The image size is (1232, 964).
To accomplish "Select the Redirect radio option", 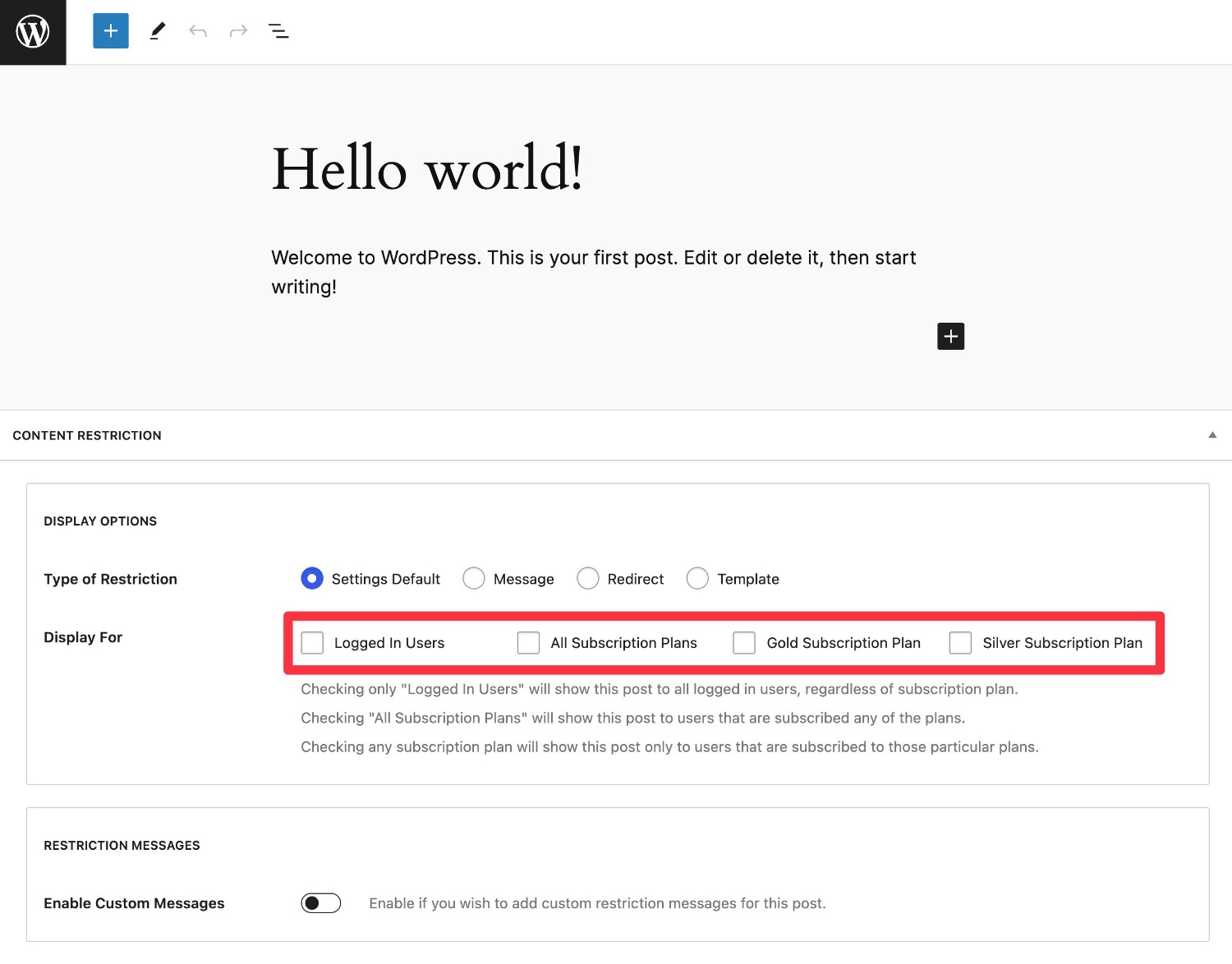I will point(588,579).
